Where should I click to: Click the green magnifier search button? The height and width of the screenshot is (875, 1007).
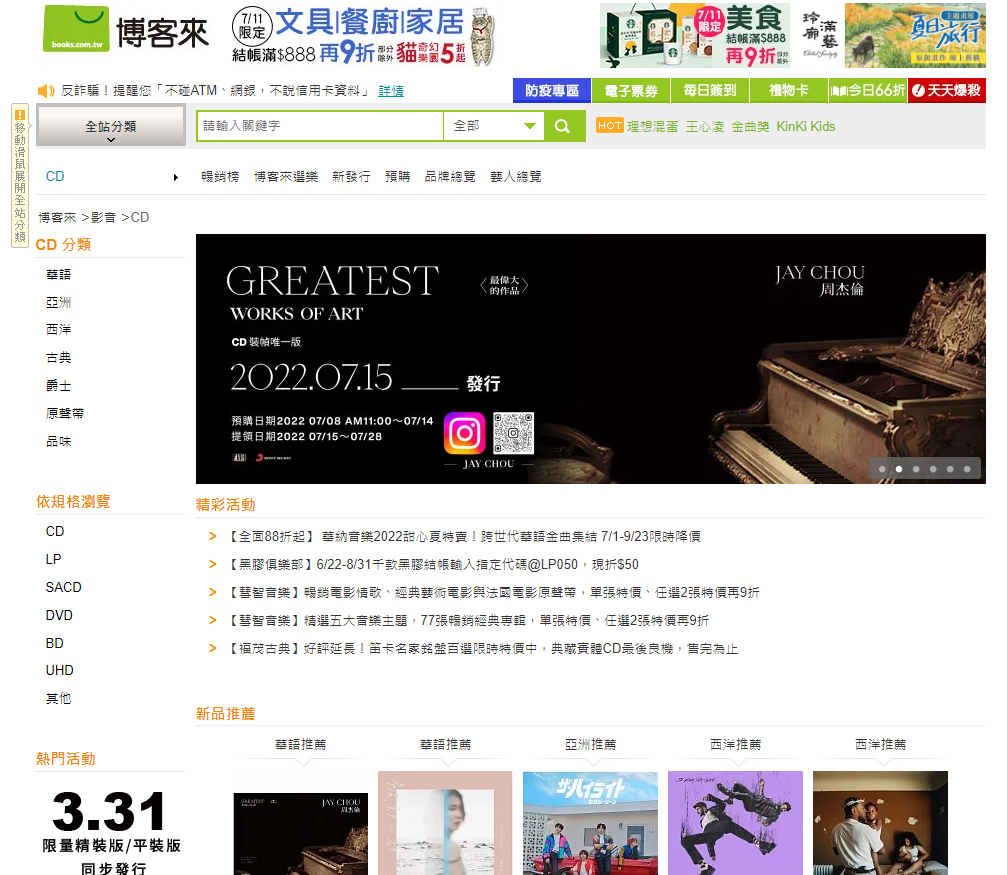[x=564, y=126]
